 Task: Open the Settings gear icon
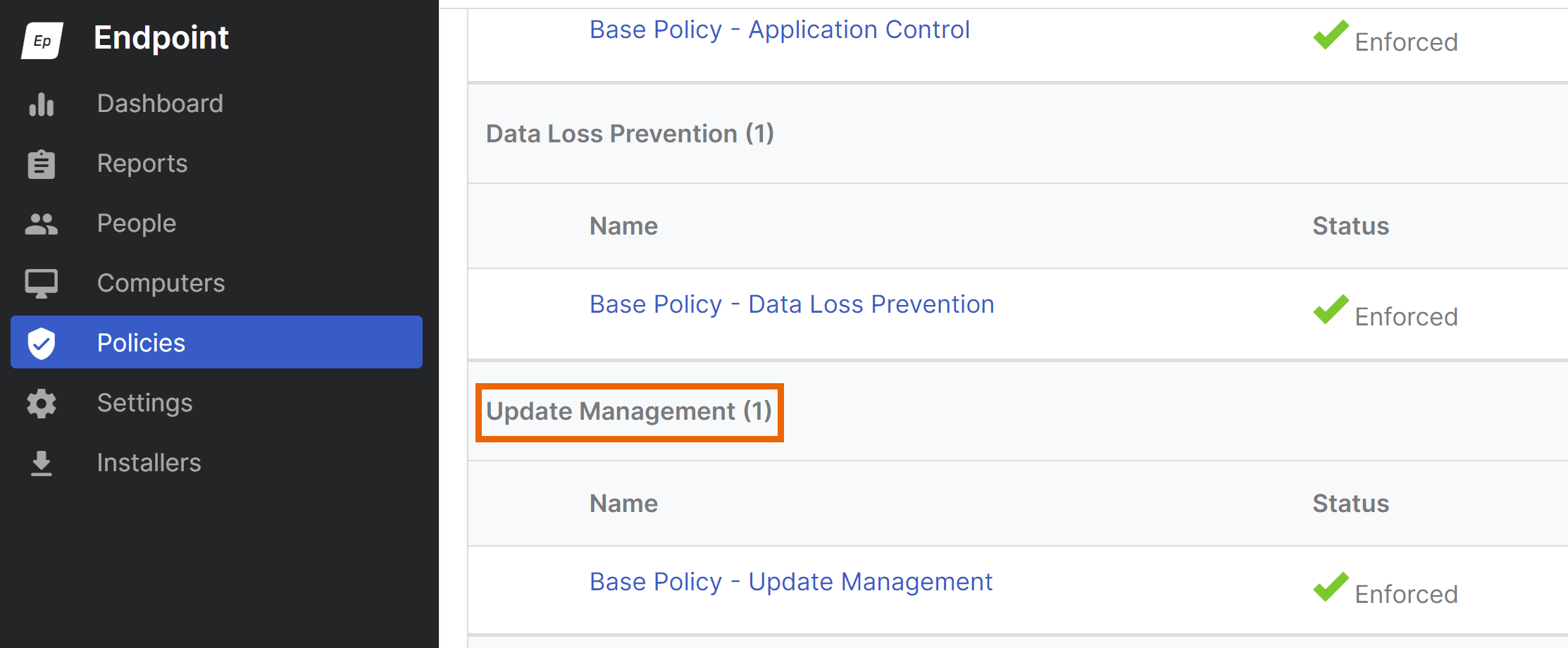(x=42, y=404)
